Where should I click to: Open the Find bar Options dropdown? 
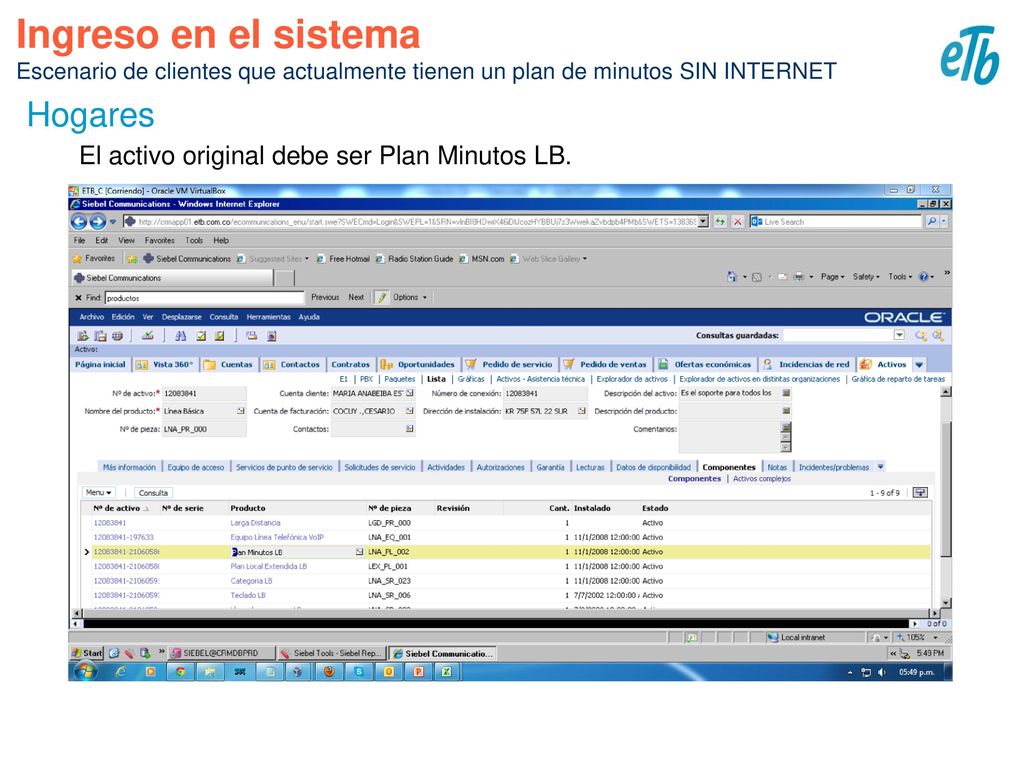click(409, 297)
